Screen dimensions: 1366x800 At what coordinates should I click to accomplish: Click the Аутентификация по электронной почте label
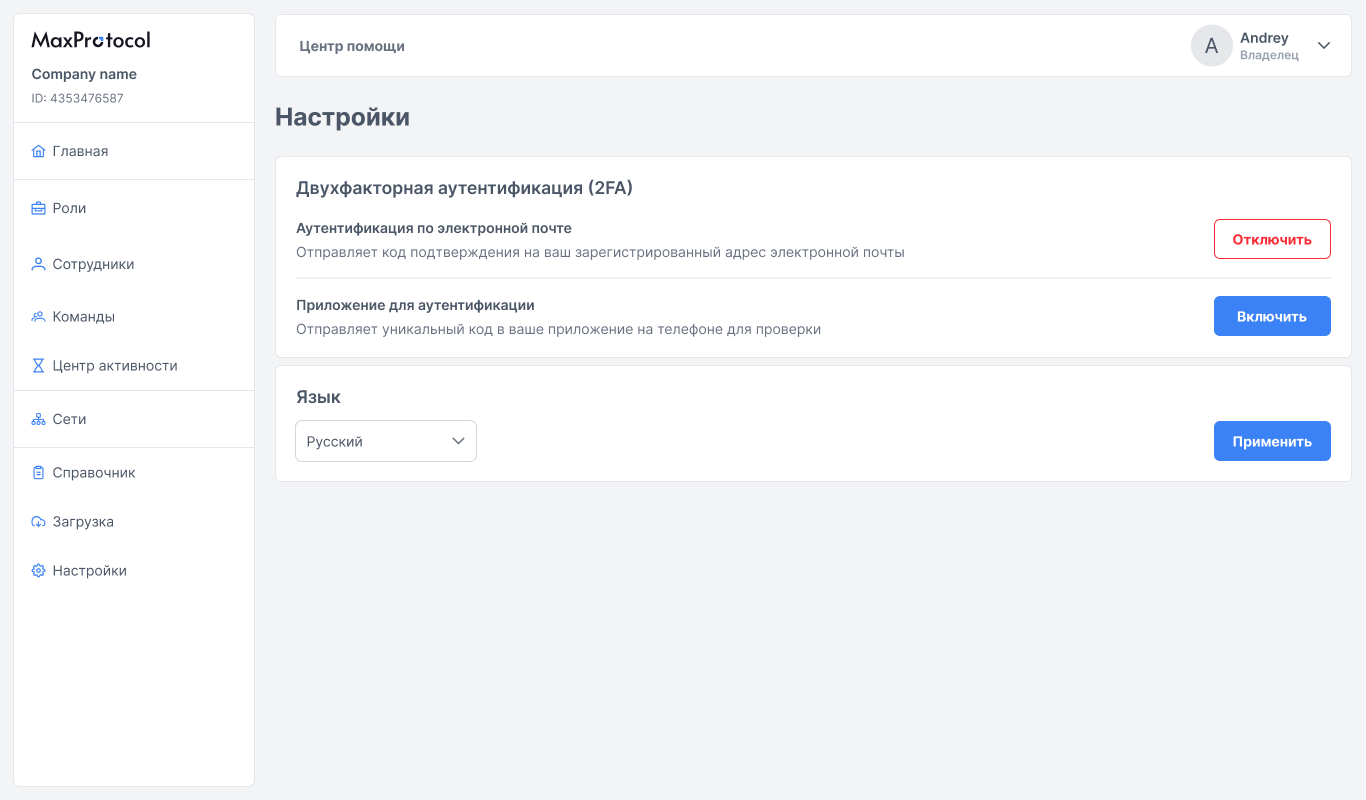[434, 228]
